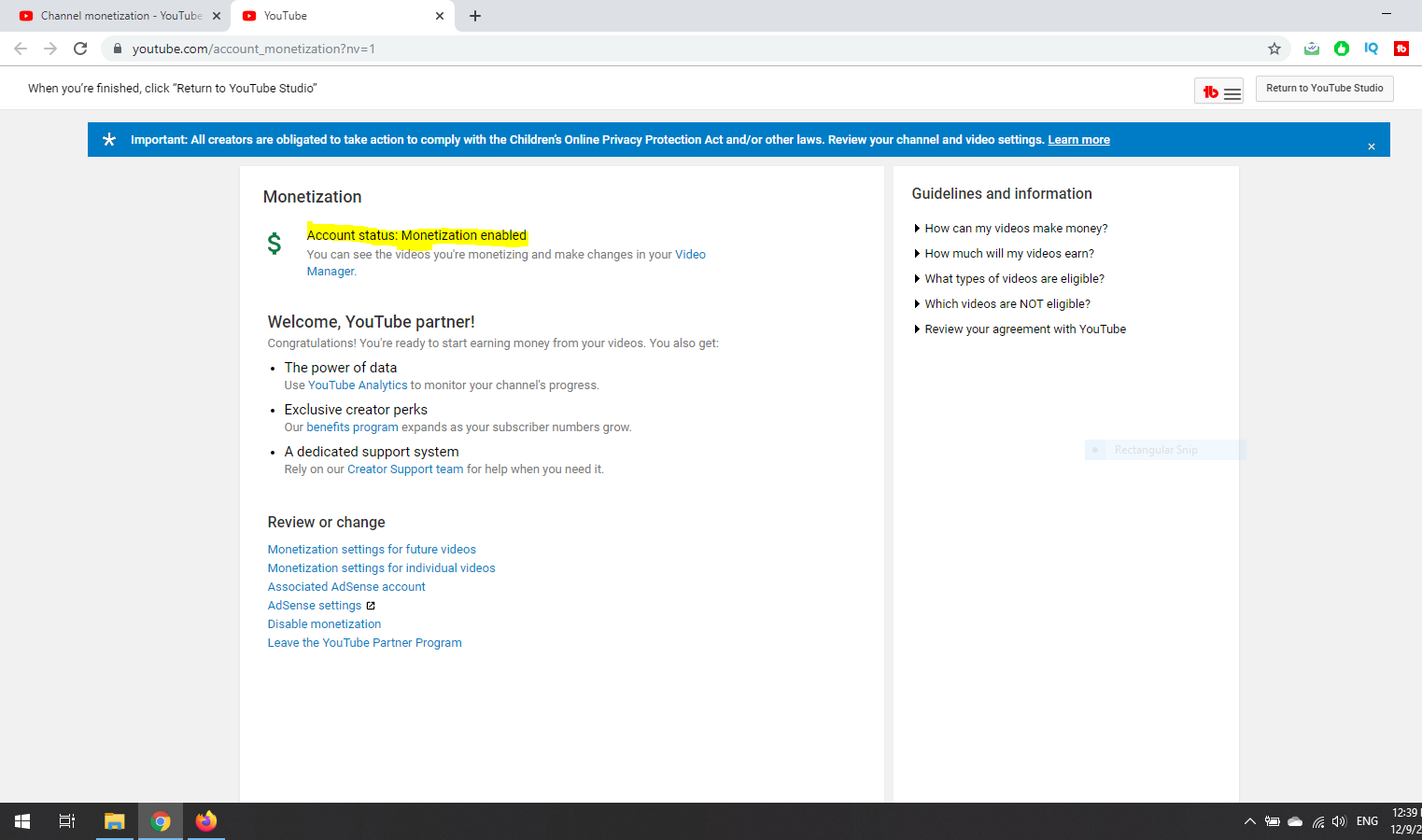This screenshot has width=1422, height=840.
Task: Close the Channel monetization tab
Action: point(217,16)
